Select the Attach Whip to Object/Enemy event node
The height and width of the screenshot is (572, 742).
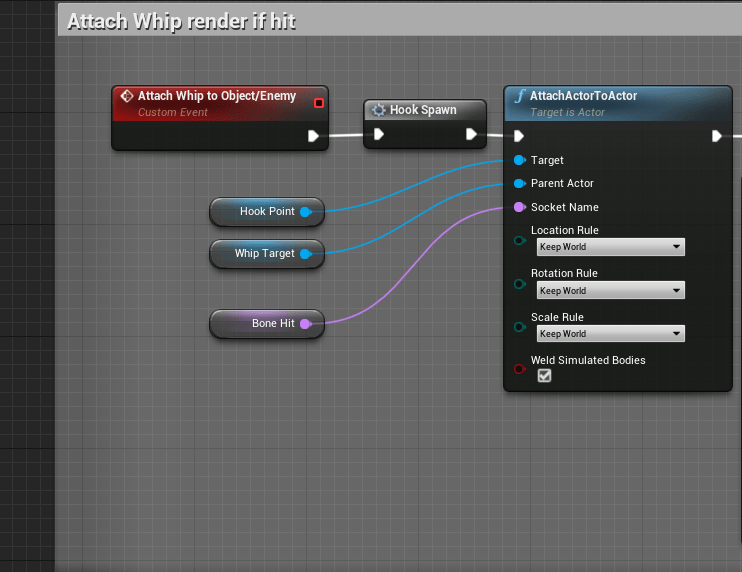tap(208, 97)
